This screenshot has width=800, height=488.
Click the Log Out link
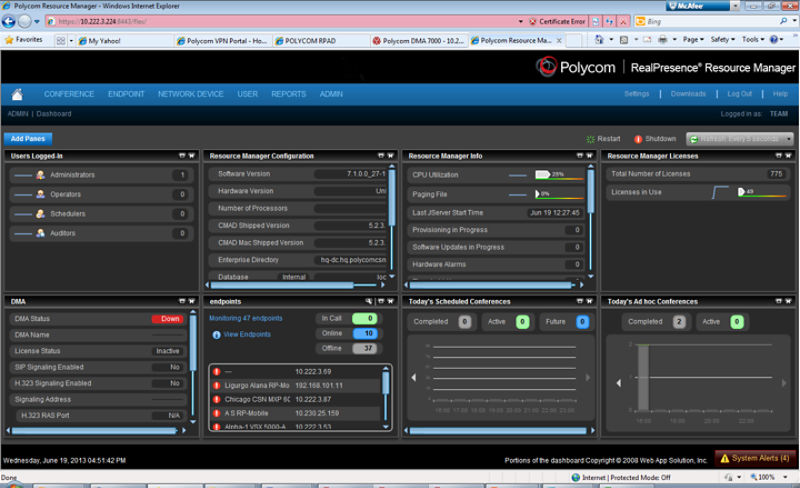tap(740, 94)
